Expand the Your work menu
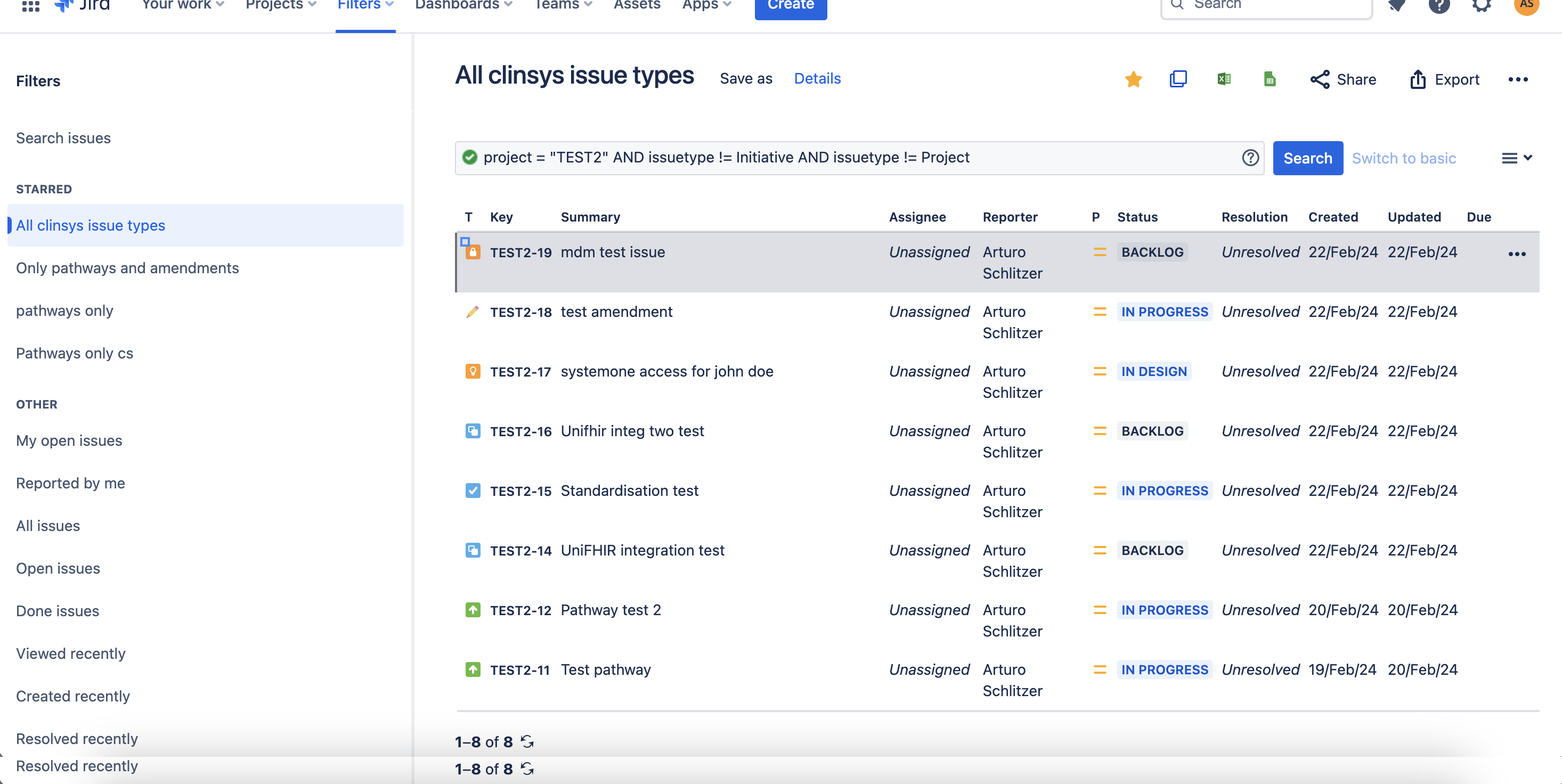Image resolution: width=1562 pixels, height=784 pixels. pos(183,5)
